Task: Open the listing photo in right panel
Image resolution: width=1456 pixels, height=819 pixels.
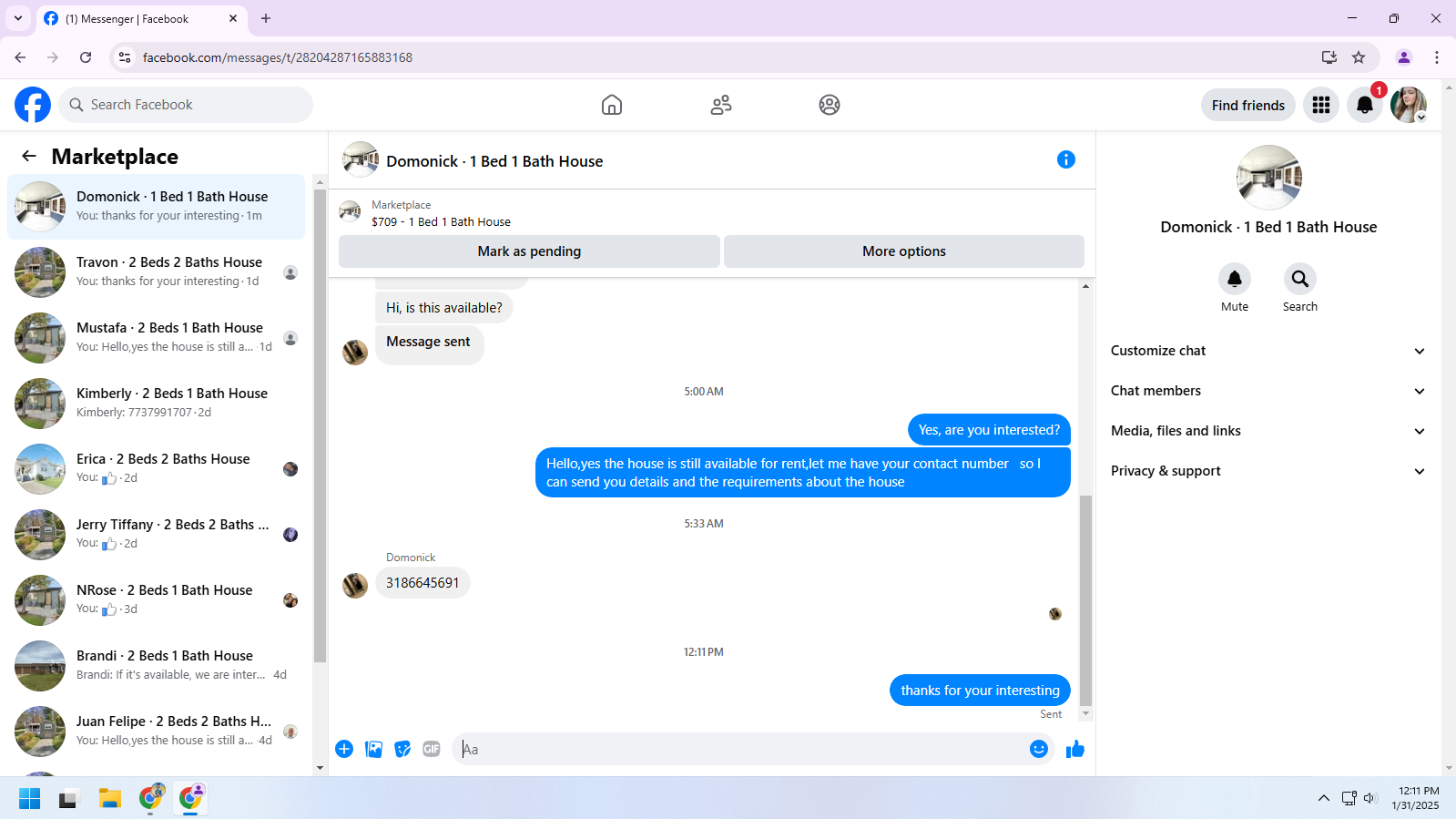Action: pyautogui.click(x=1269, y=178)
